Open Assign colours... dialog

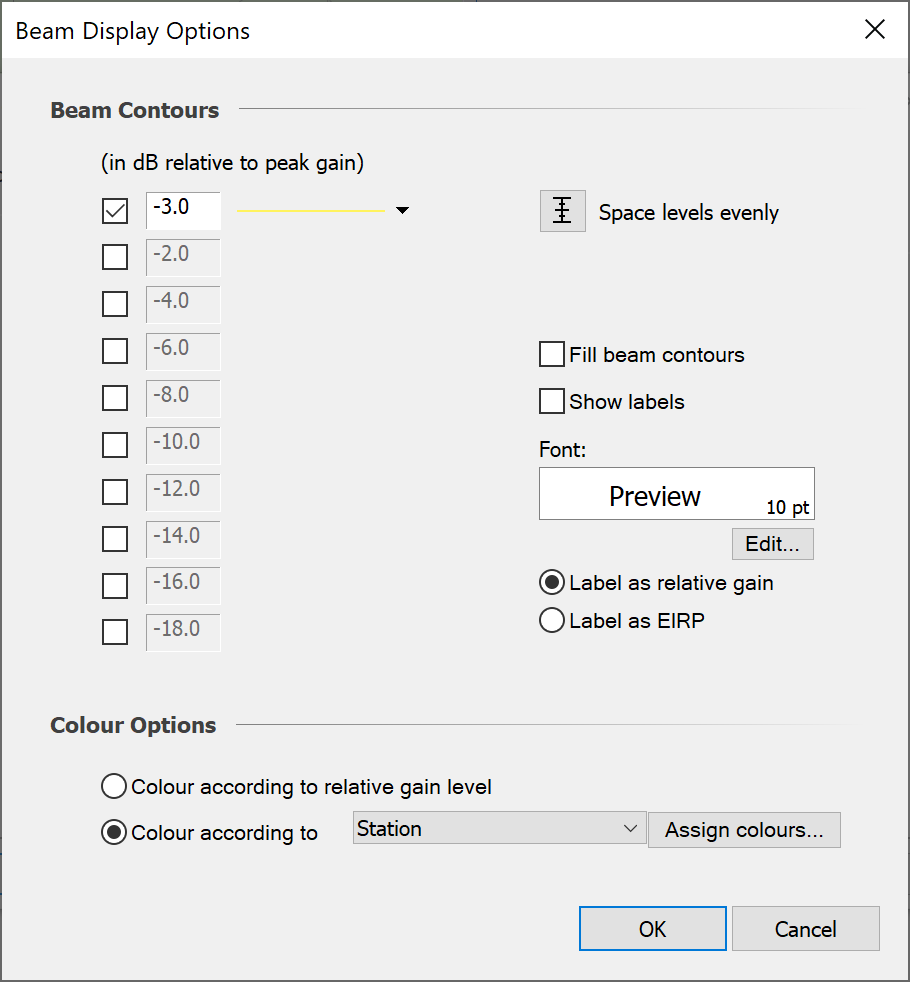pos(744,830)
